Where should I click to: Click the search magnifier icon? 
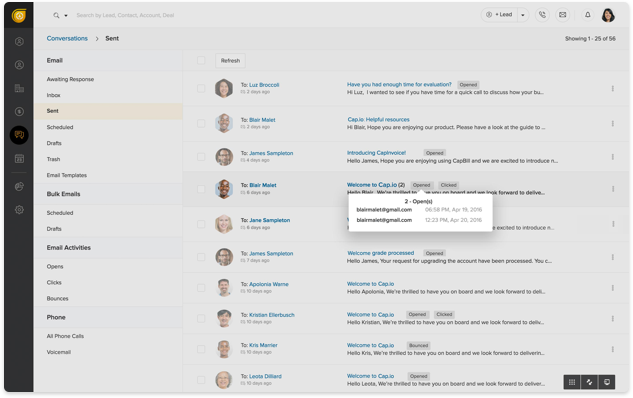(x=56, y=15)
